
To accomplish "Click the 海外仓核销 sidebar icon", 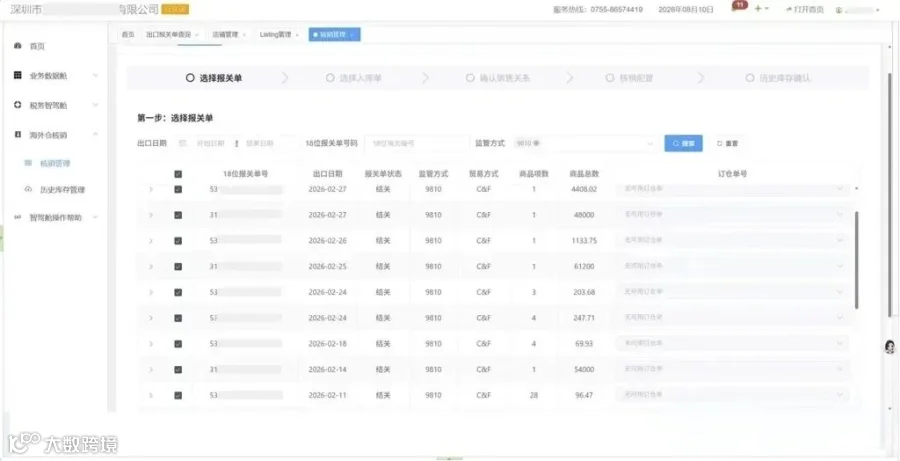I will click(x=17, y=134).
